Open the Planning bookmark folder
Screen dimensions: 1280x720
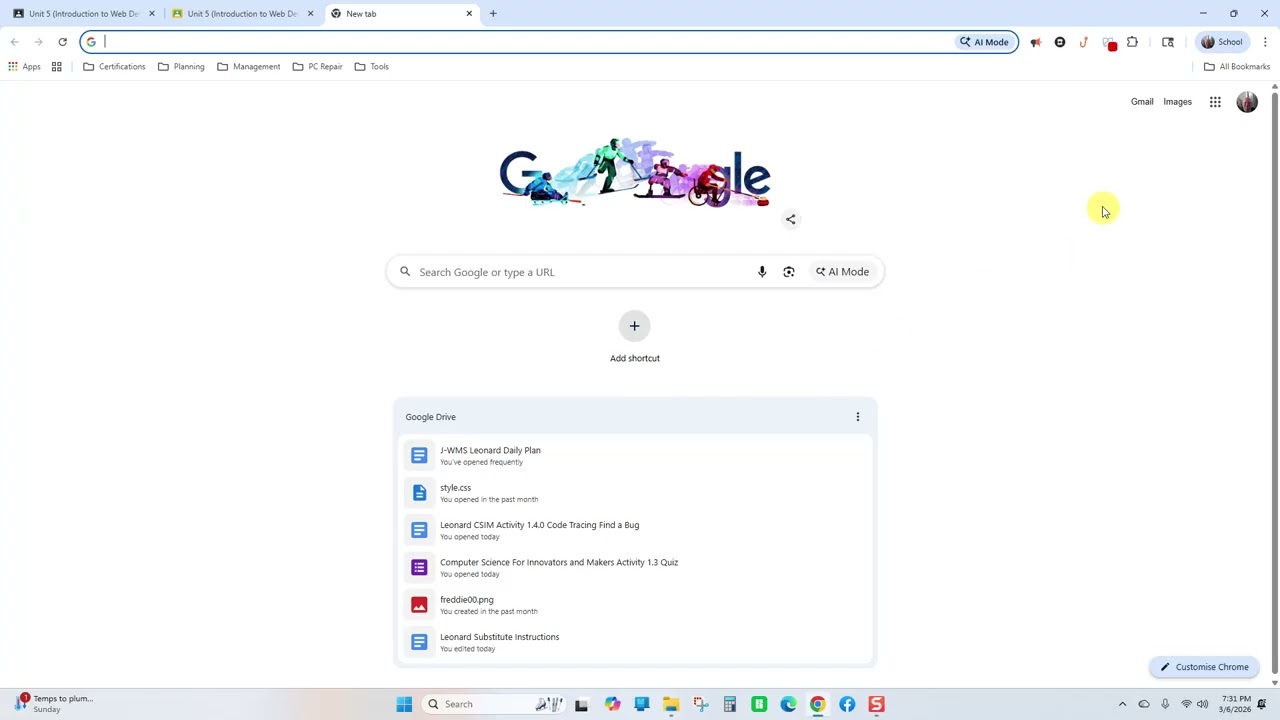(x=181, y=66)
